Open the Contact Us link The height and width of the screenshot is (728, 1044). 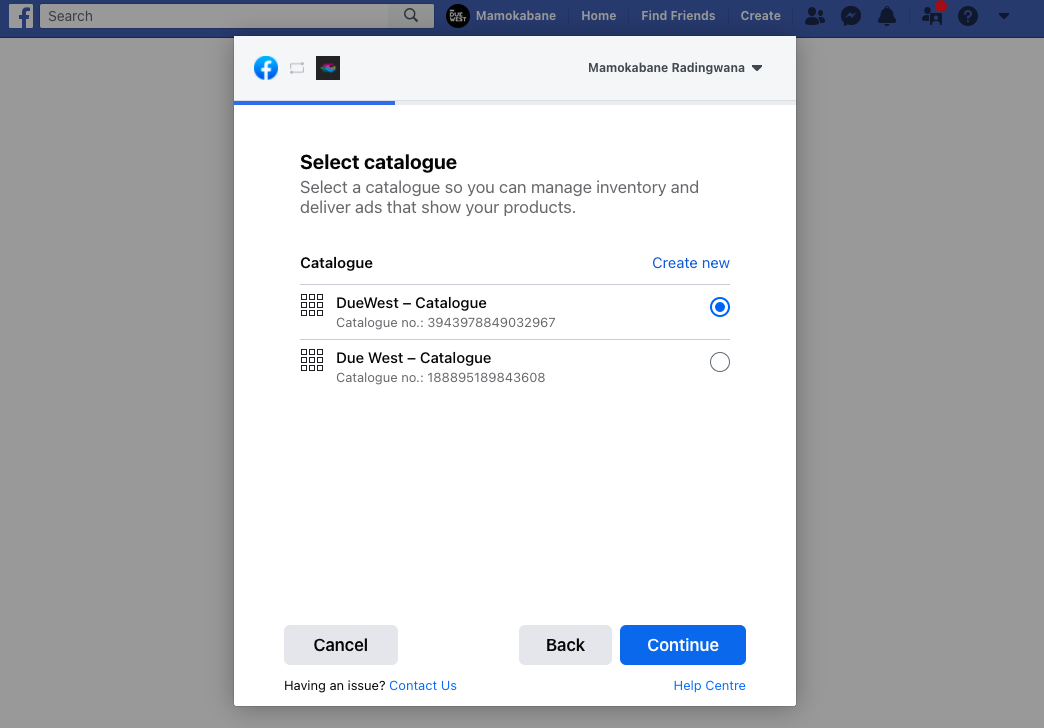422,686
